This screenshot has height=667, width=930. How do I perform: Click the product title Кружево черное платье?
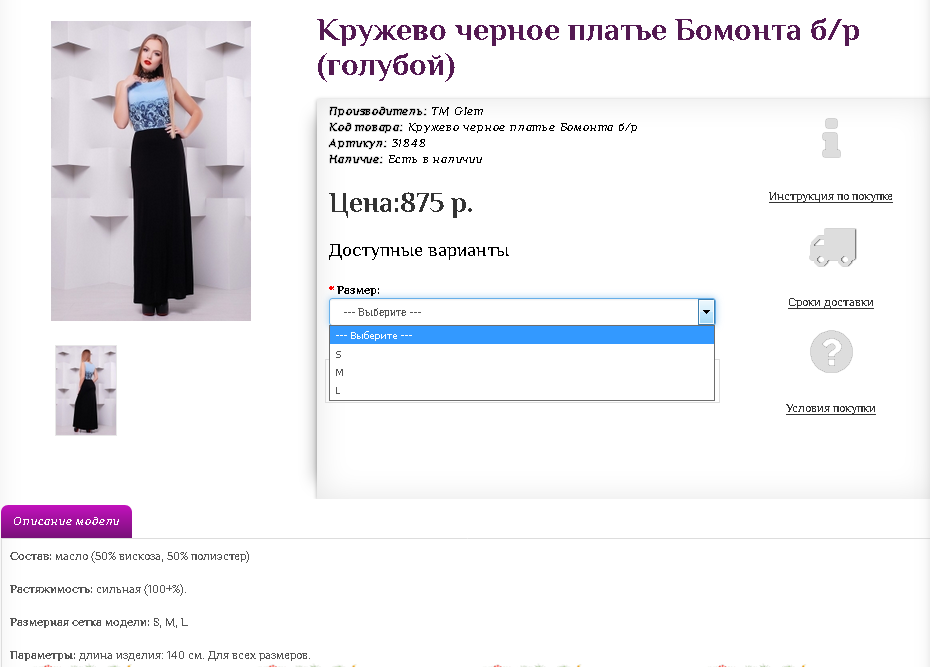[588, 47]
